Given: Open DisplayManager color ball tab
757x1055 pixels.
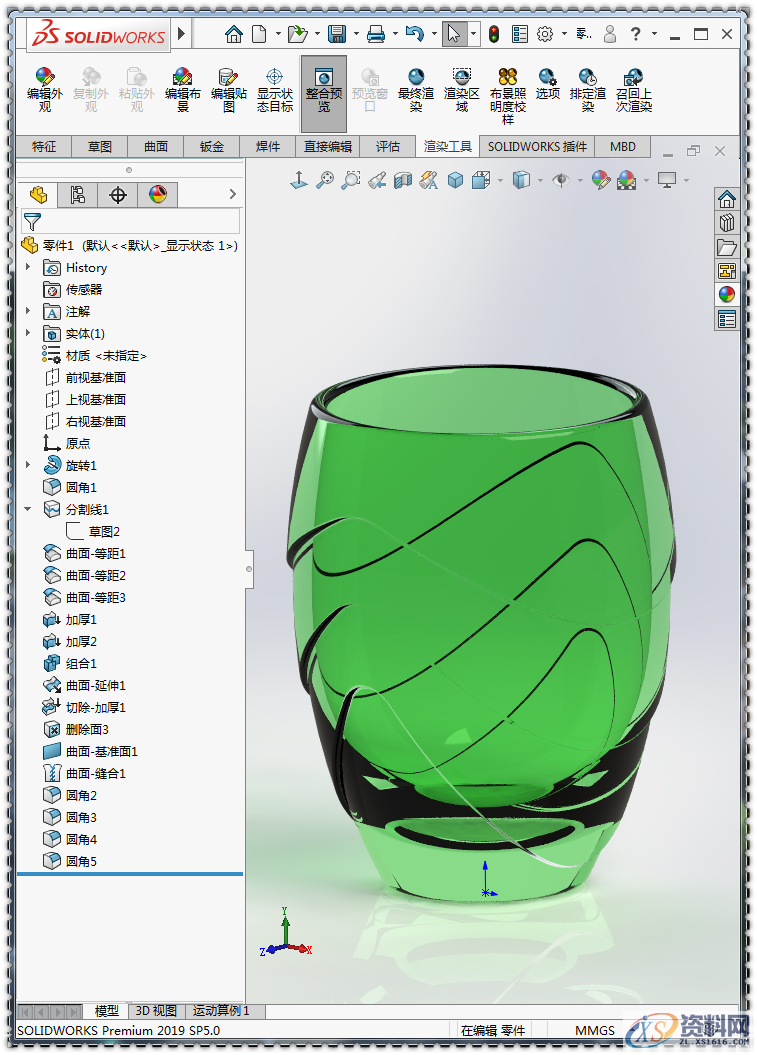Looking at the screenshot, I should (x=158, y=195).
